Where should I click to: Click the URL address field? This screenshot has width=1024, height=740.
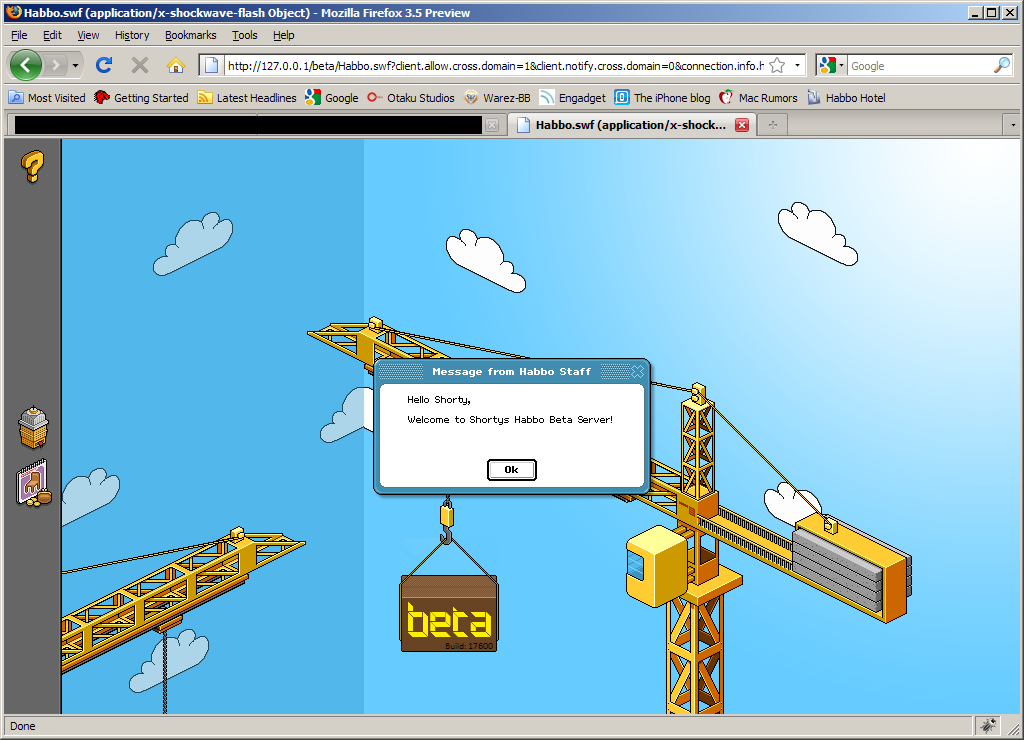495,65
